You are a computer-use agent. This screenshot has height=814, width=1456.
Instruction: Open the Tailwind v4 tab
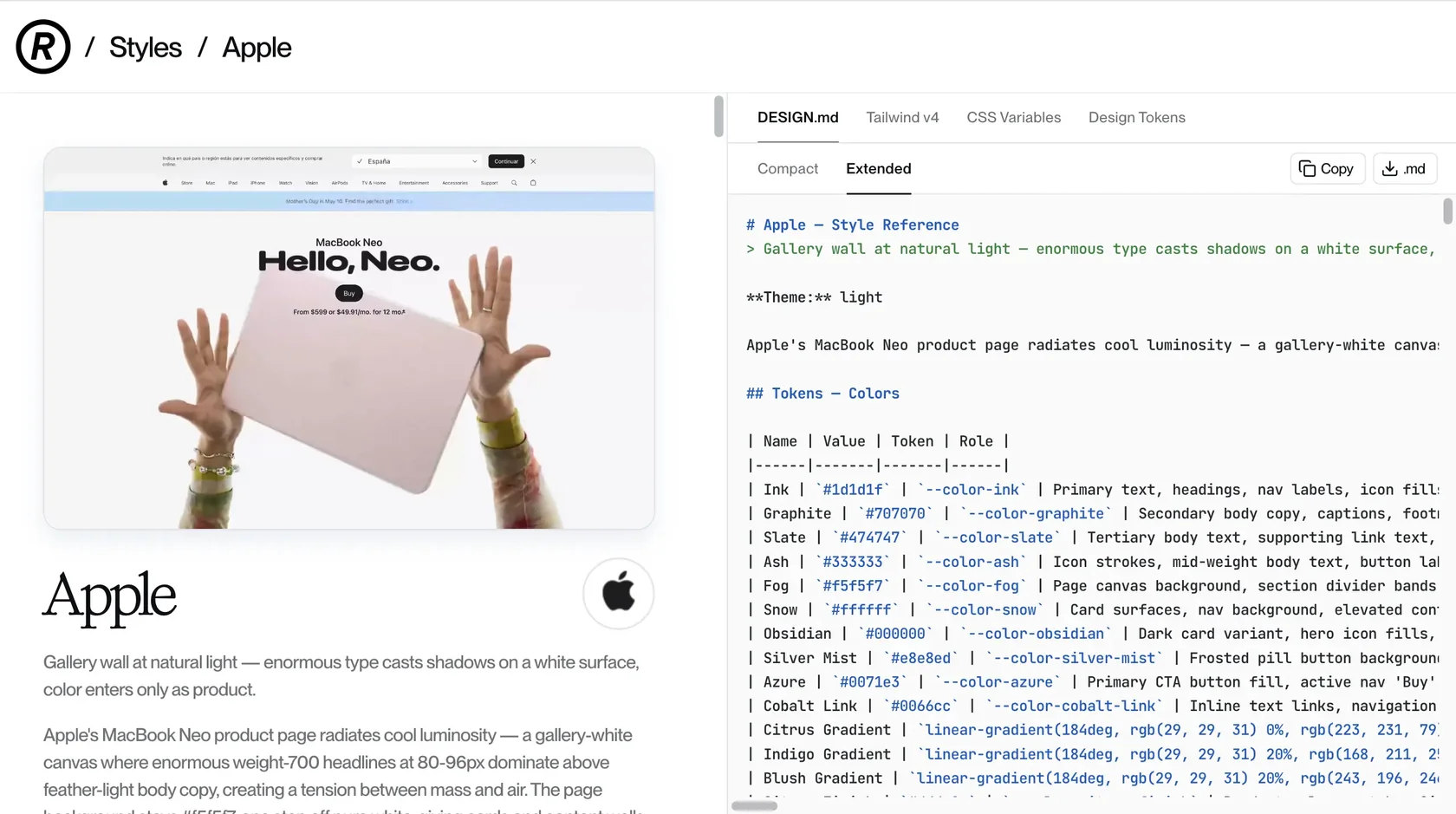click(902, 118)
